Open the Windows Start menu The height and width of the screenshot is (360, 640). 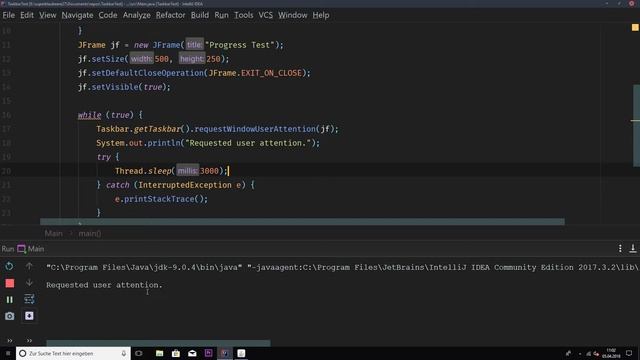[8, 353]
